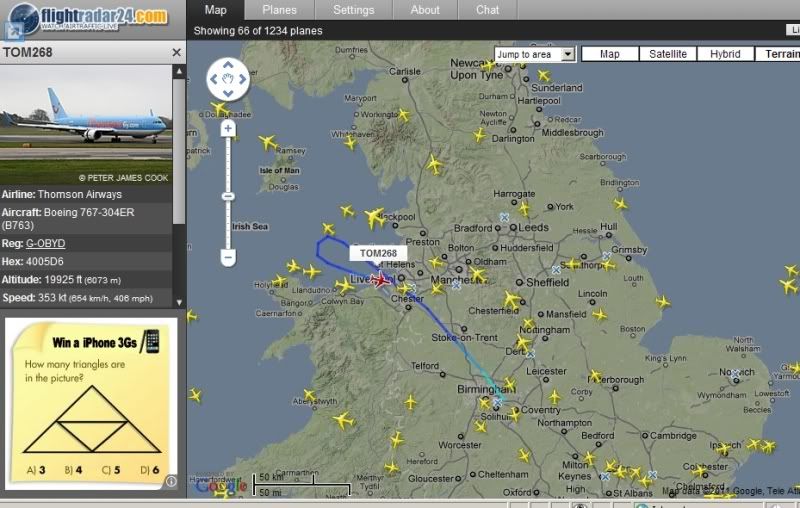This screenshot has width=800, height=508.
Task: Open the Jump to area dropdown
Action: [535, 54]
